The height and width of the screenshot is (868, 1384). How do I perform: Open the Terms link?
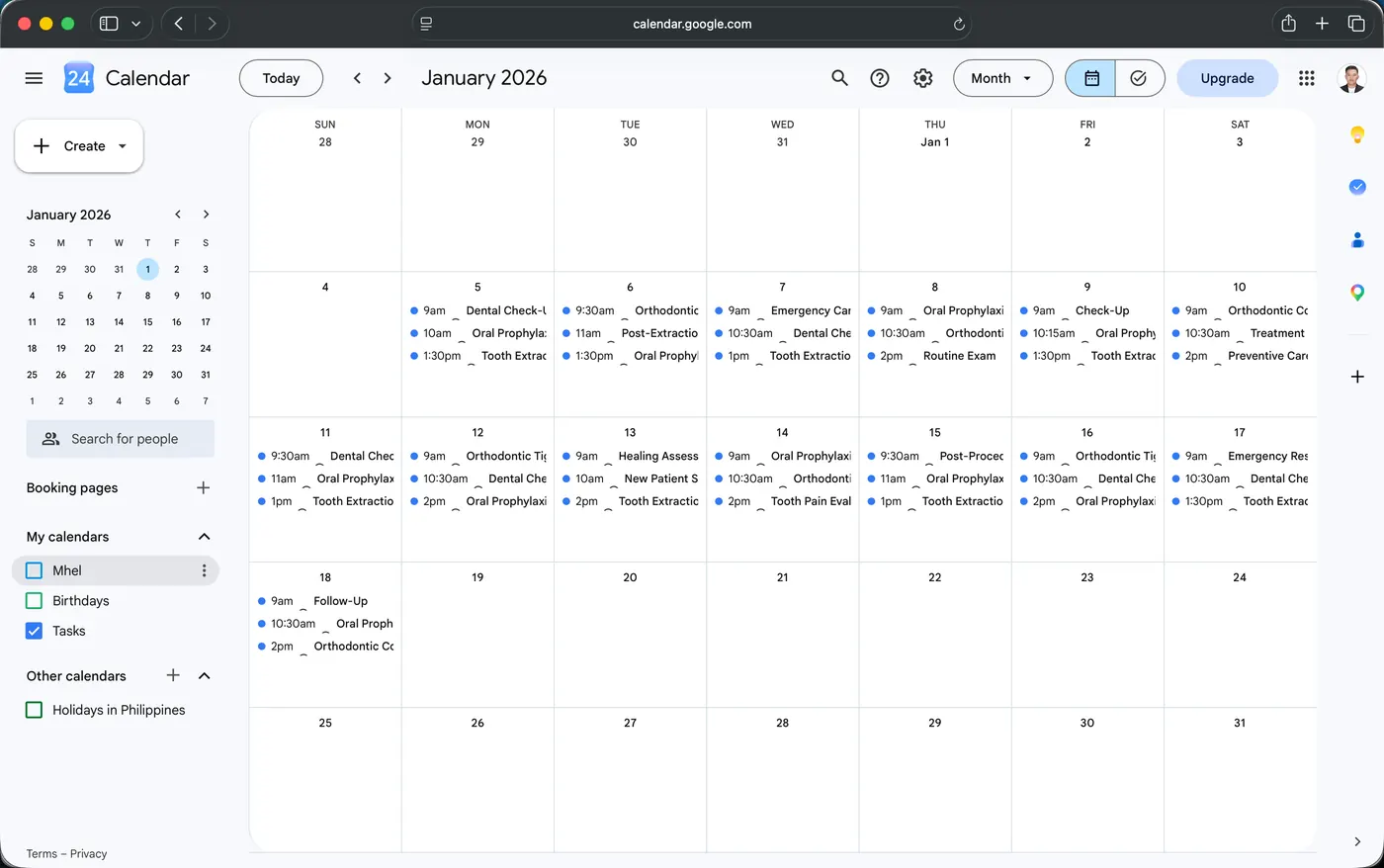tap(42, 853)
